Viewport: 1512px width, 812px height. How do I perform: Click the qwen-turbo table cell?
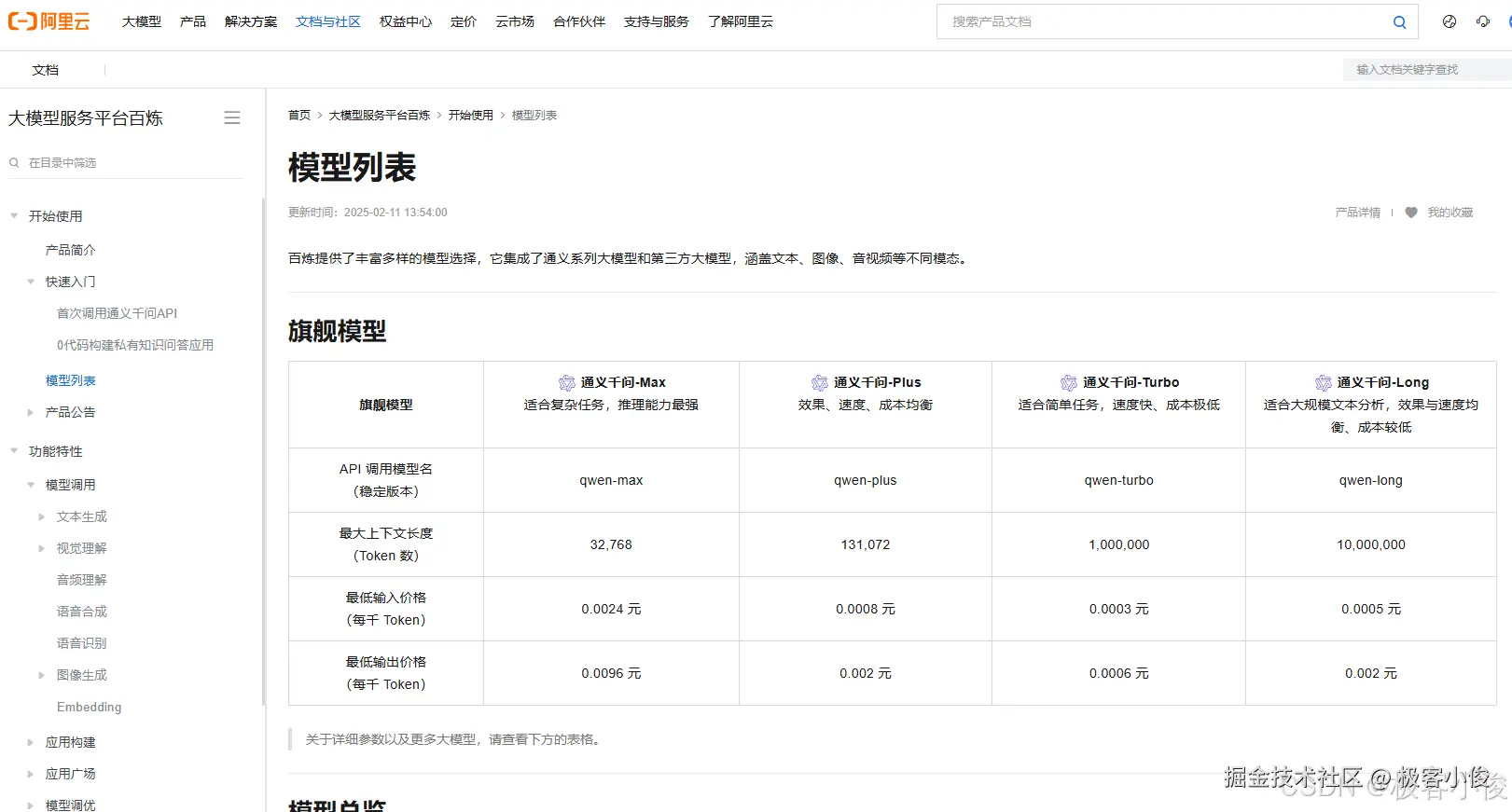click(x=1118, y=480)
